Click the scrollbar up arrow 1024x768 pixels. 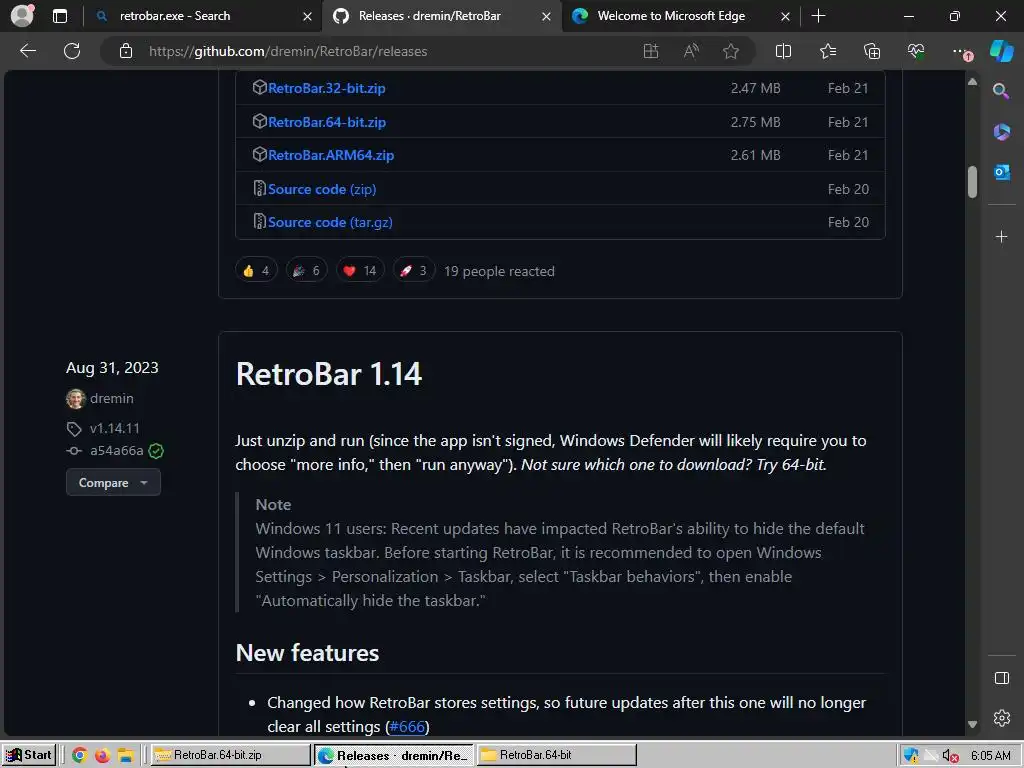972,82
